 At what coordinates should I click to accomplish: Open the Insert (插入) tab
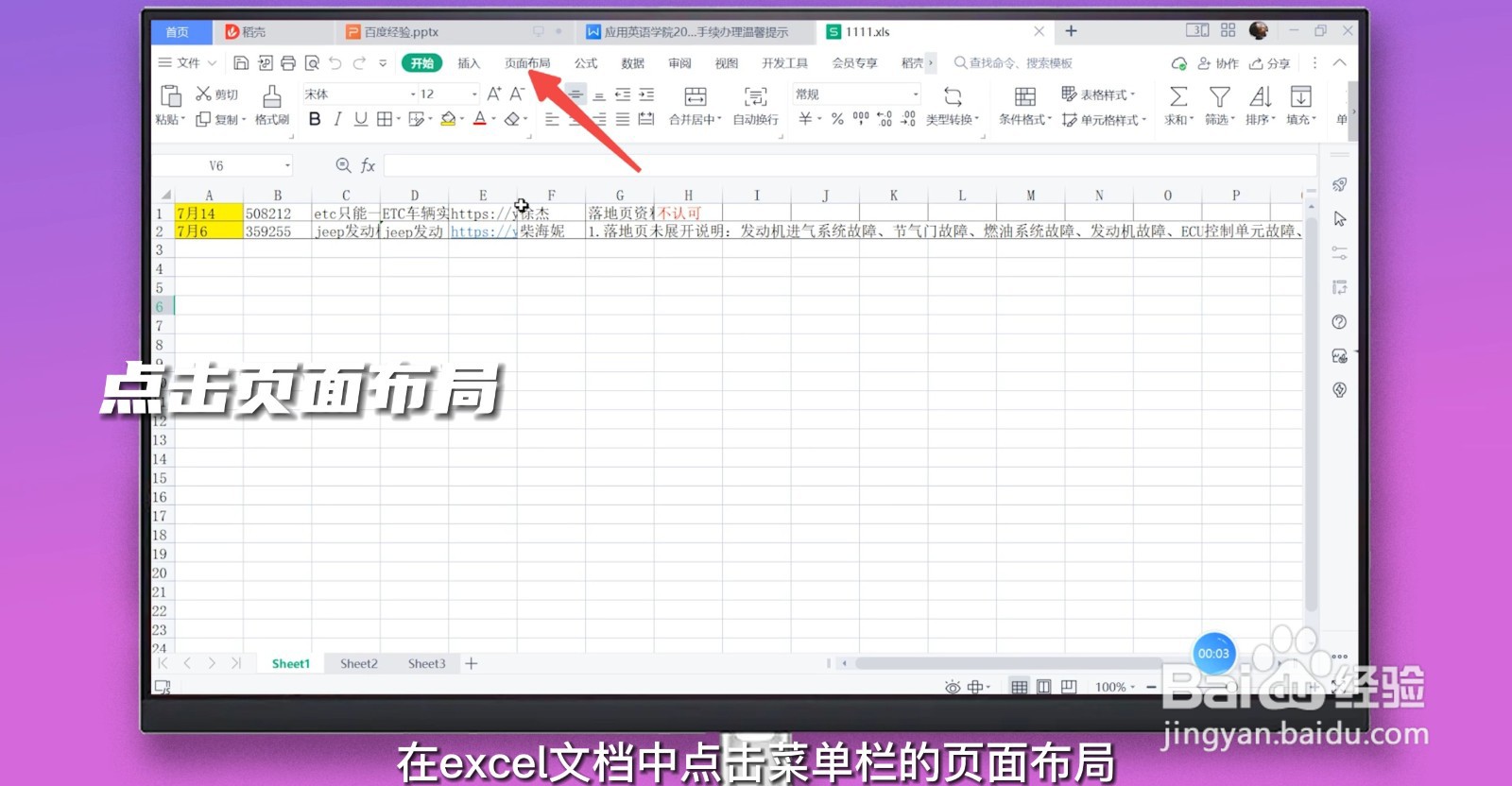[469, 63]
